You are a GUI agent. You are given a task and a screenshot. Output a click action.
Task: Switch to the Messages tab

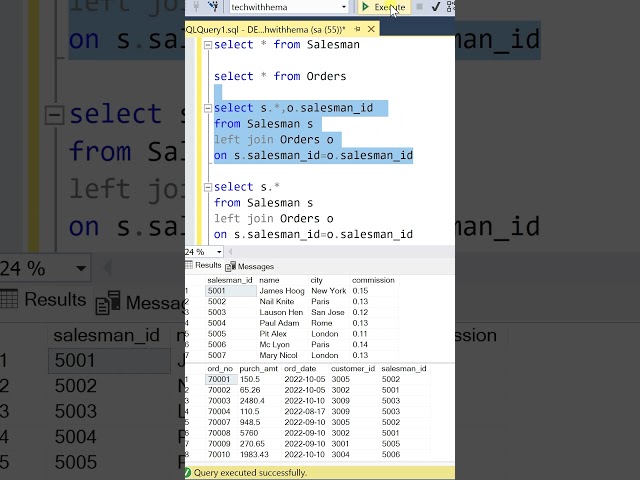250,267
